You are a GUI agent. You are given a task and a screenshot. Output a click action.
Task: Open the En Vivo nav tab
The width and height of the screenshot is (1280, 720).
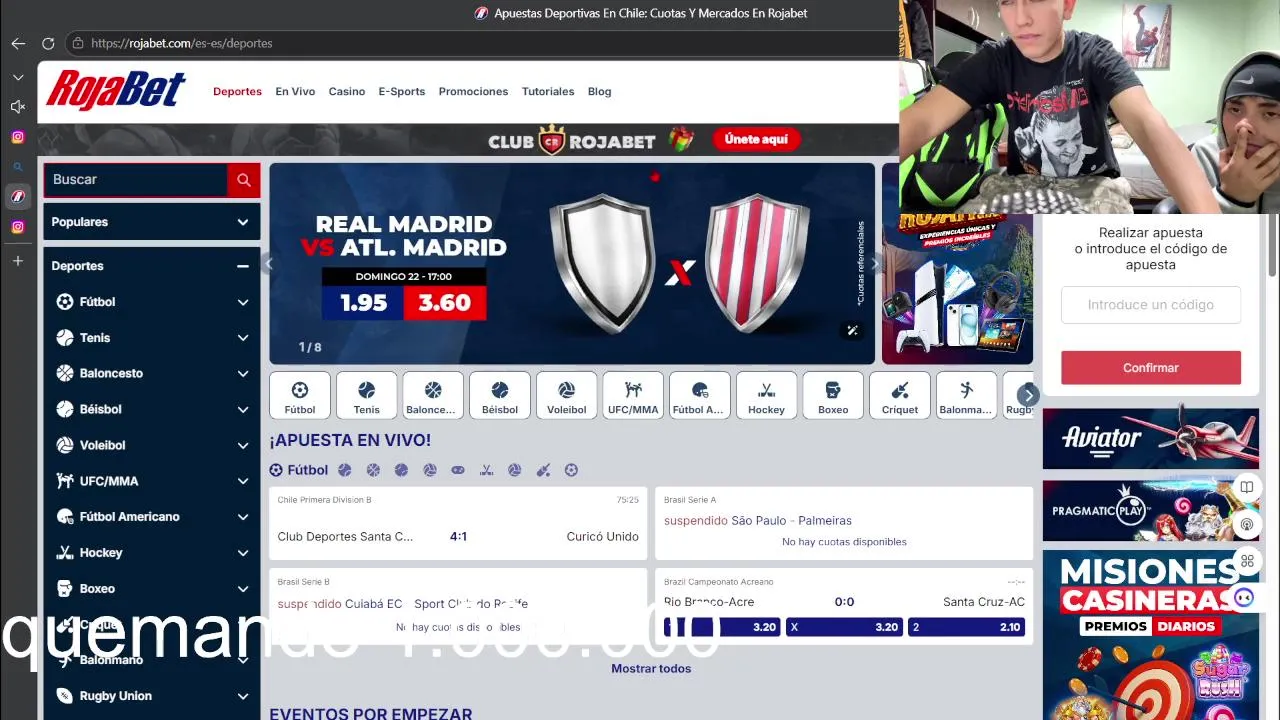click(295, 91)
